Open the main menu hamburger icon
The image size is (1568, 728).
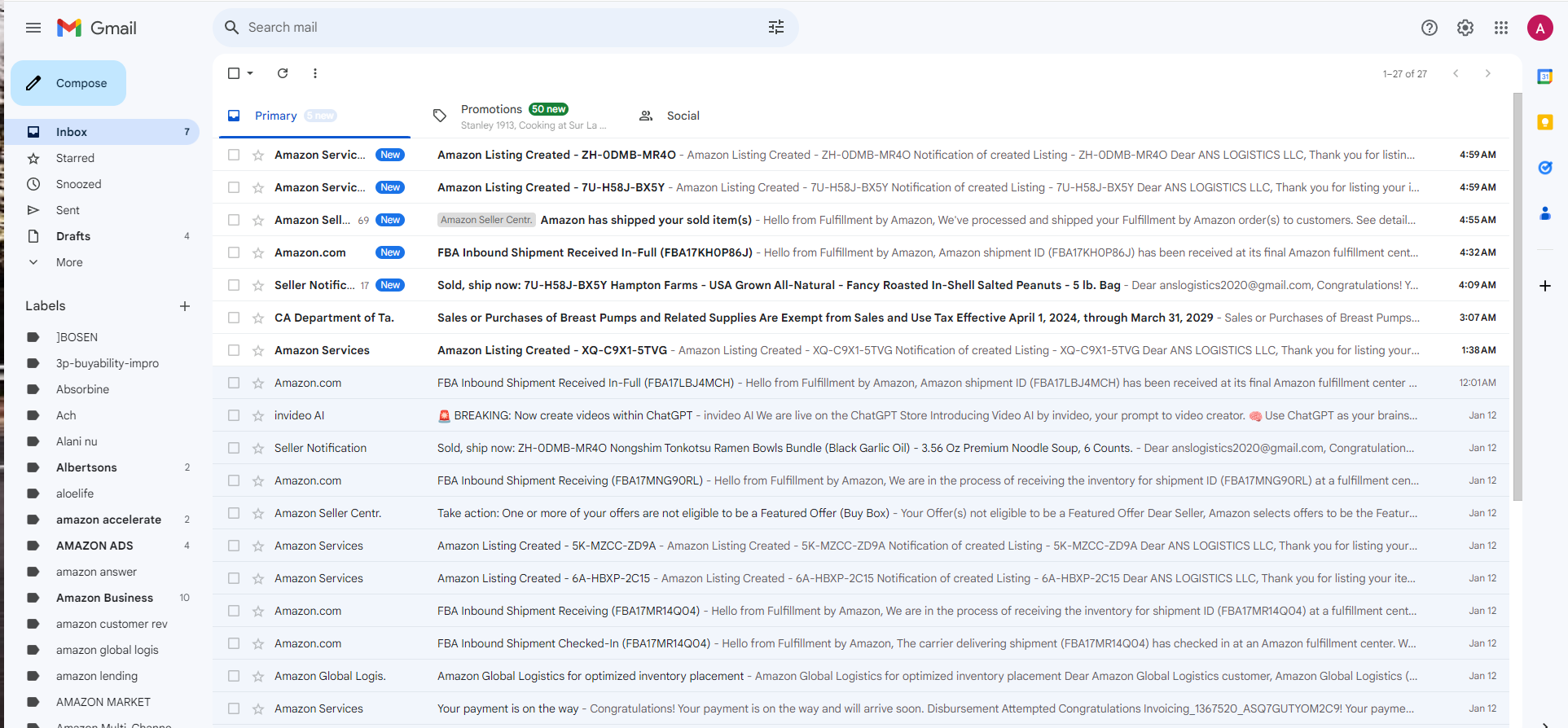33,28
